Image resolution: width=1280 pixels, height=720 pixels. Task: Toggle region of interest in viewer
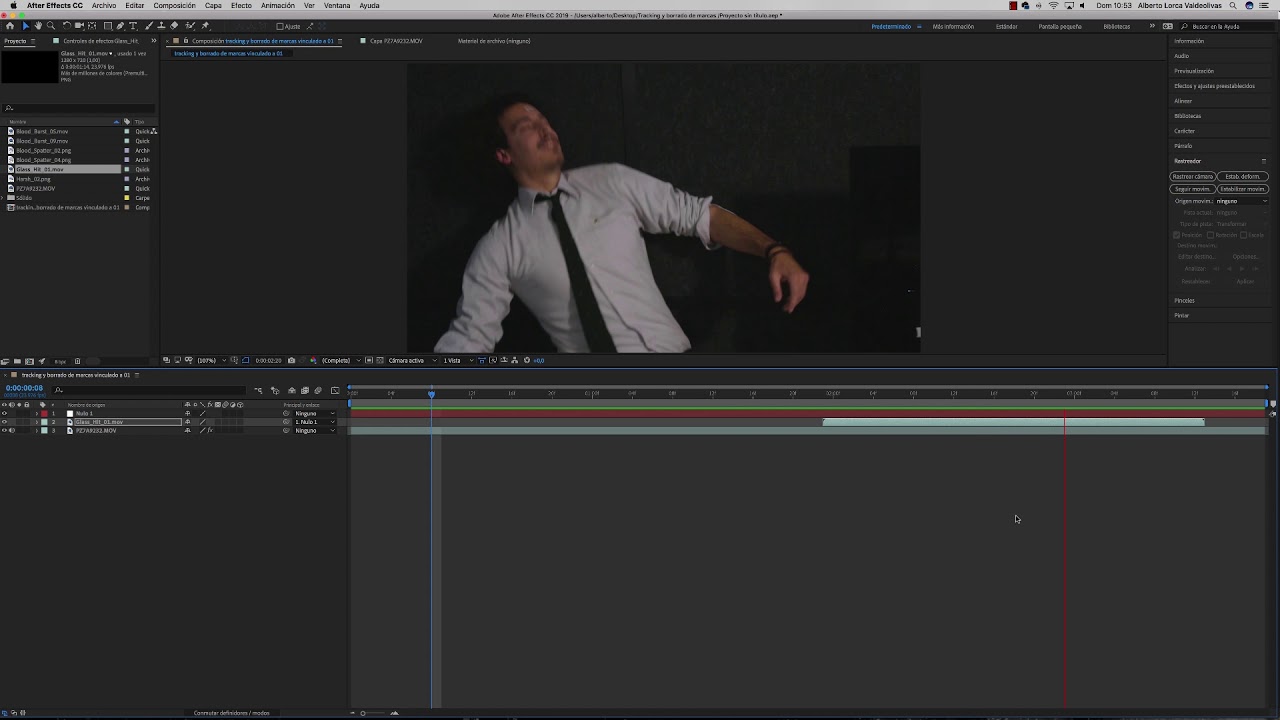(x=369, y=360)
